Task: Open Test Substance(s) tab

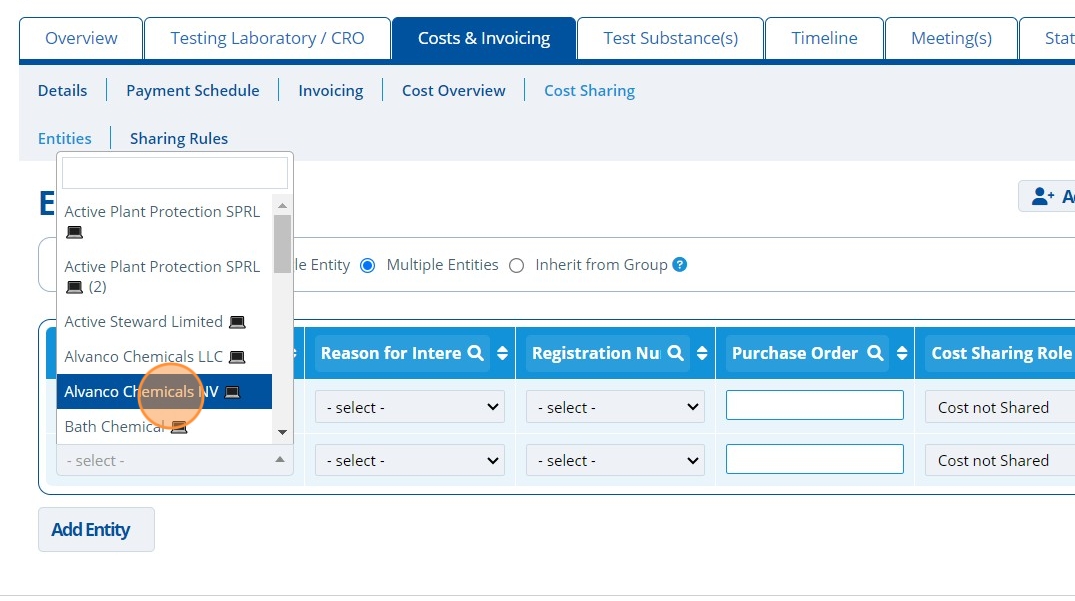Action: (671, 38)
